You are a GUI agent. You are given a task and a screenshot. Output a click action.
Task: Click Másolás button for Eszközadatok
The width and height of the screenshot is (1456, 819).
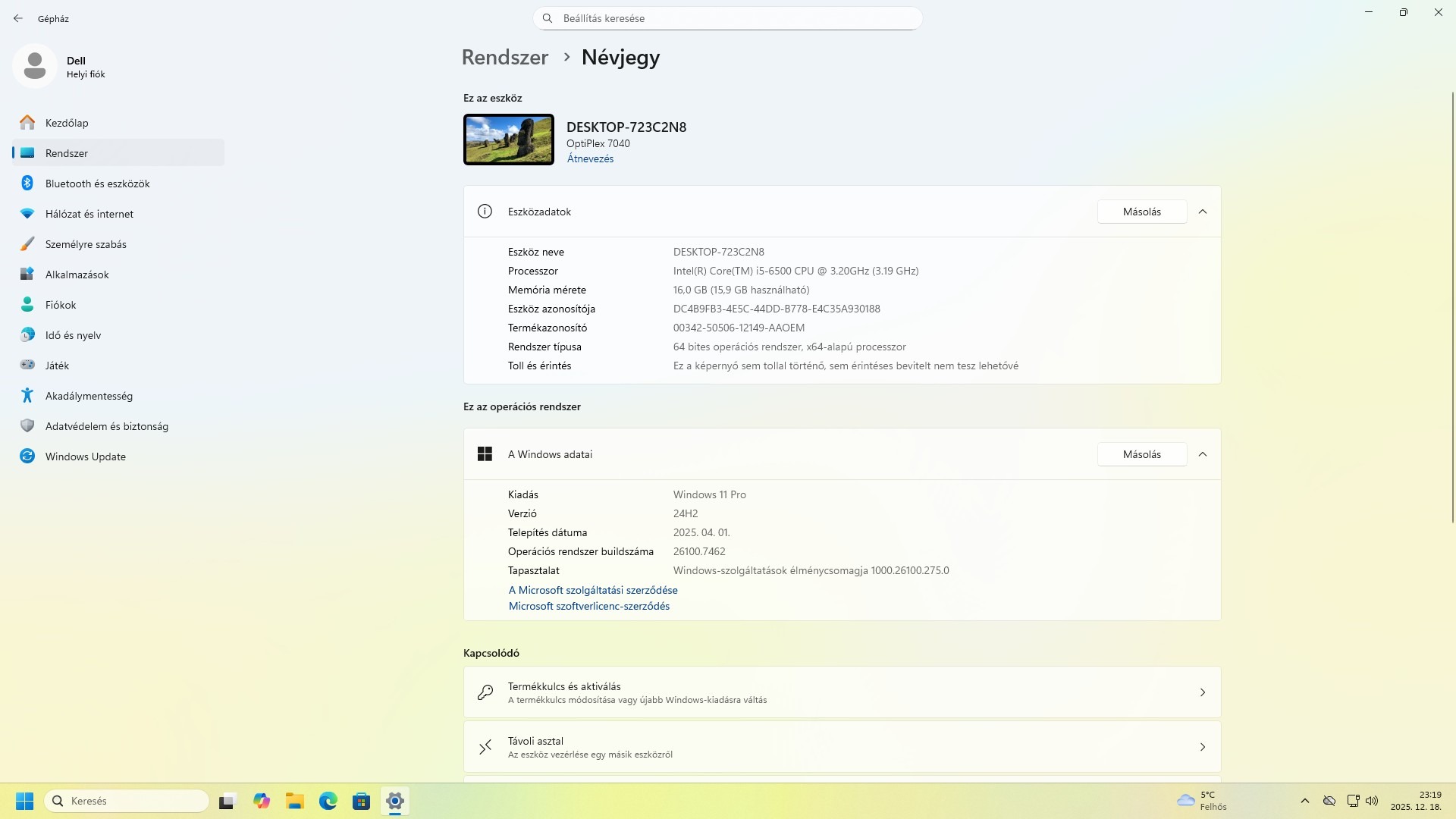pyautogui.click(x=1141, y=212)
